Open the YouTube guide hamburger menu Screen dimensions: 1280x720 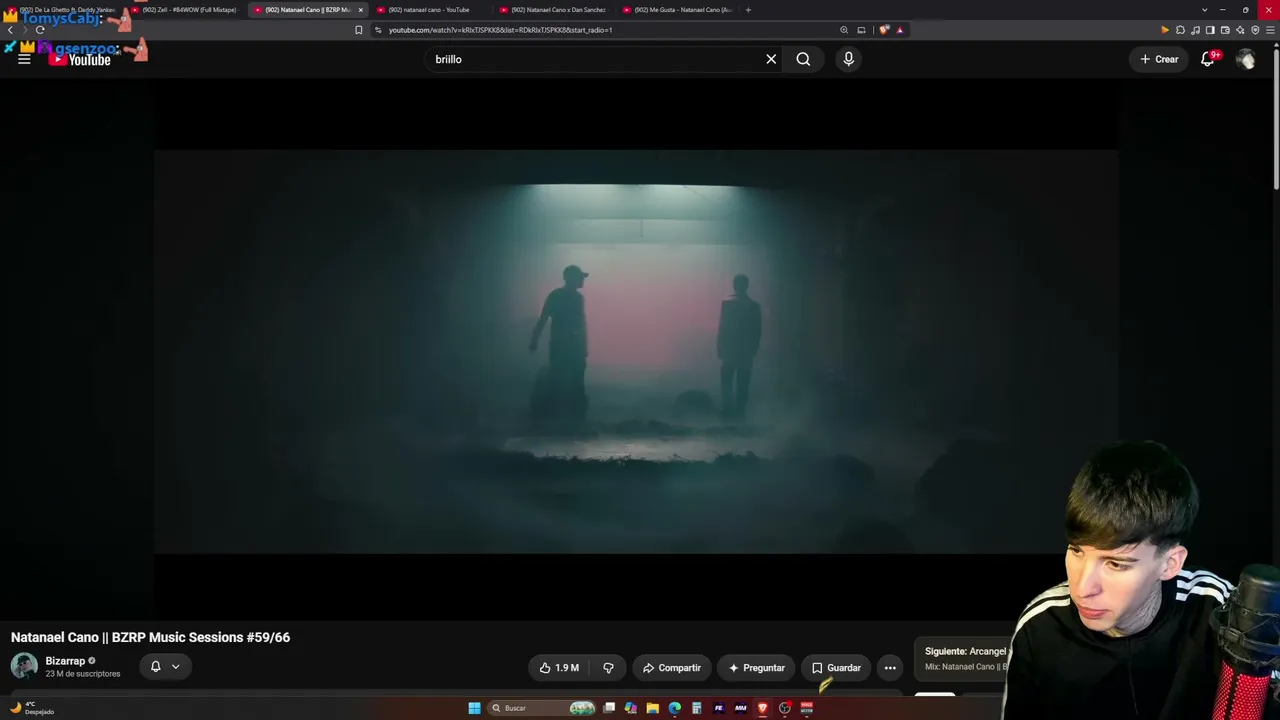[x=24, y=59]
